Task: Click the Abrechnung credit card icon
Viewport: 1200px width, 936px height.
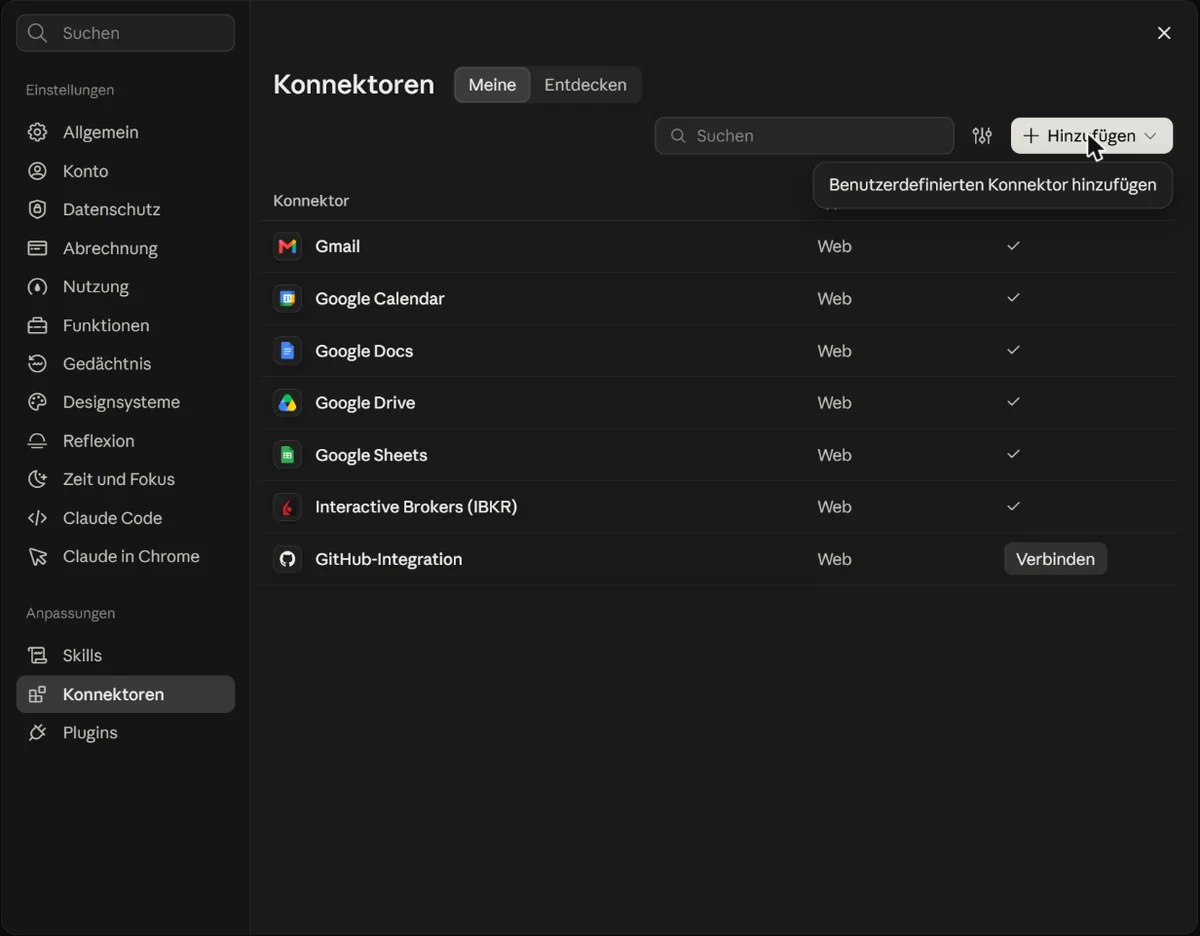Action: [37, 248]
